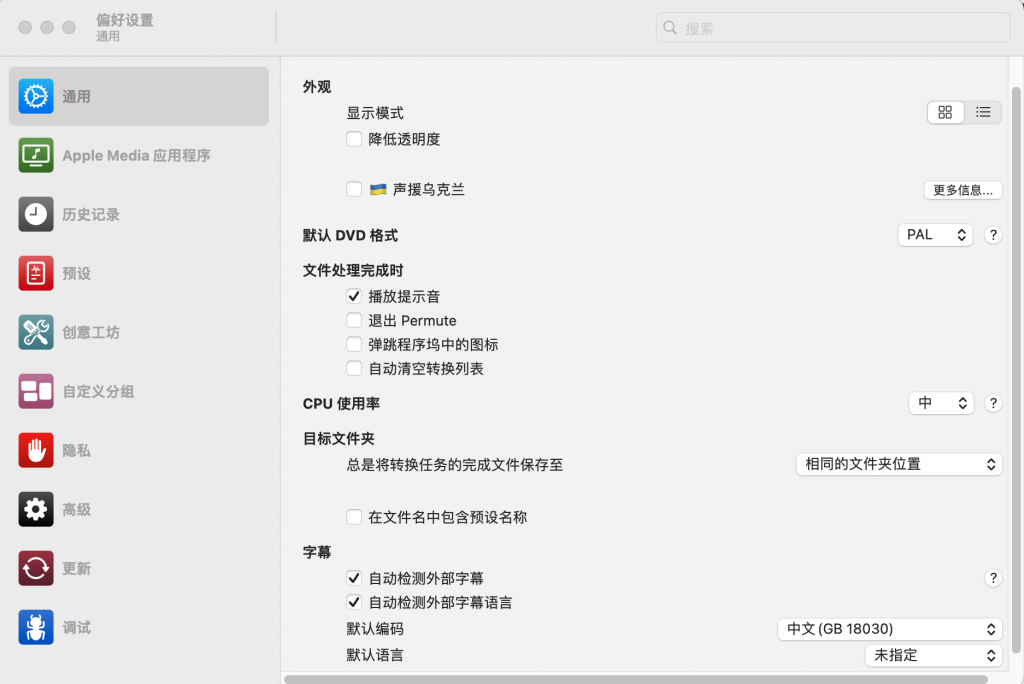Open the CPU 使用率 dropdown
Screen dimensions: 1024x684
point(941,402)
